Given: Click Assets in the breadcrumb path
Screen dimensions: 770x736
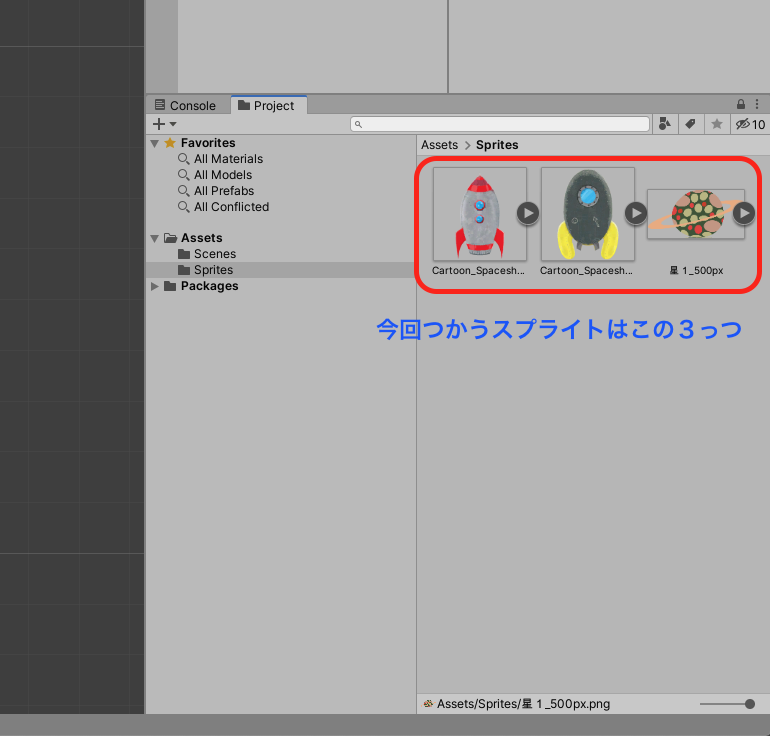Looking at the screenshot, I should [439, 145].
